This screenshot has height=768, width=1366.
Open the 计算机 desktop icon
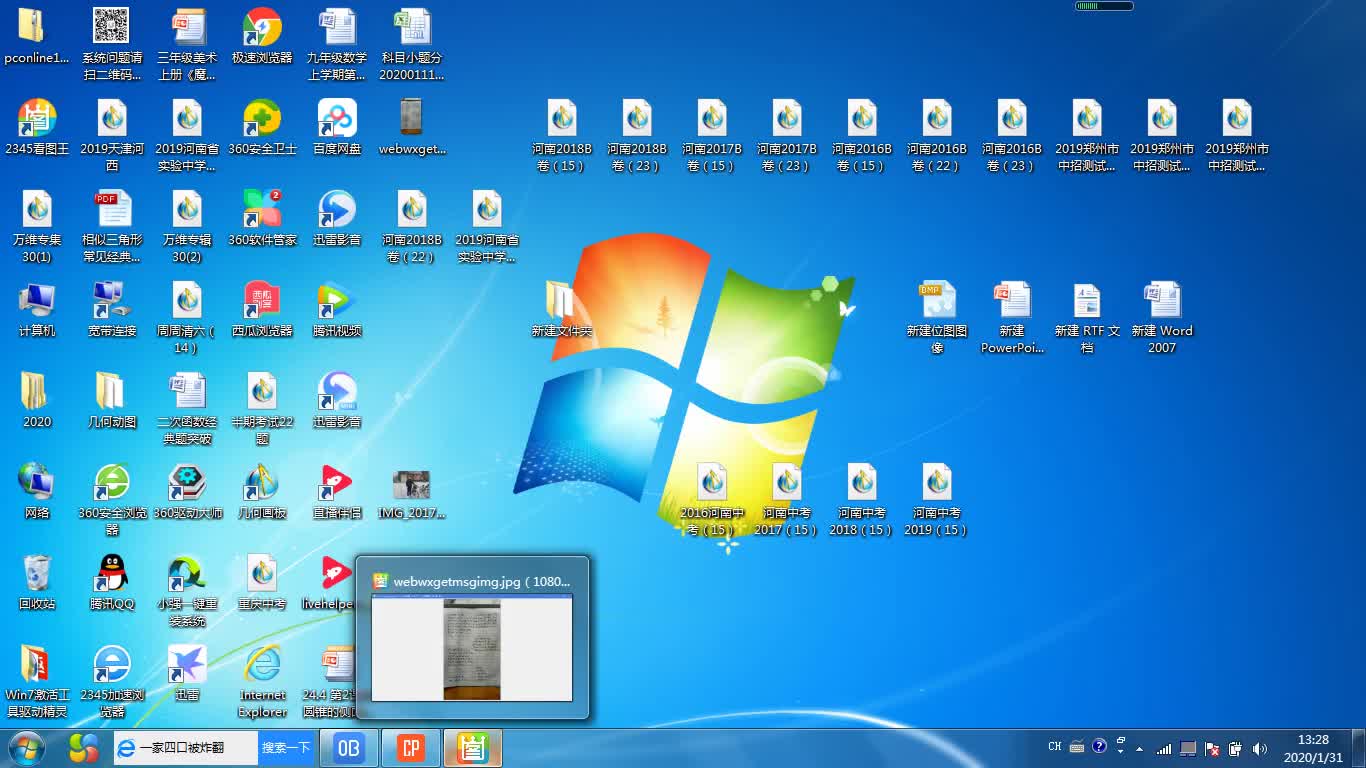tap(37, 309)
